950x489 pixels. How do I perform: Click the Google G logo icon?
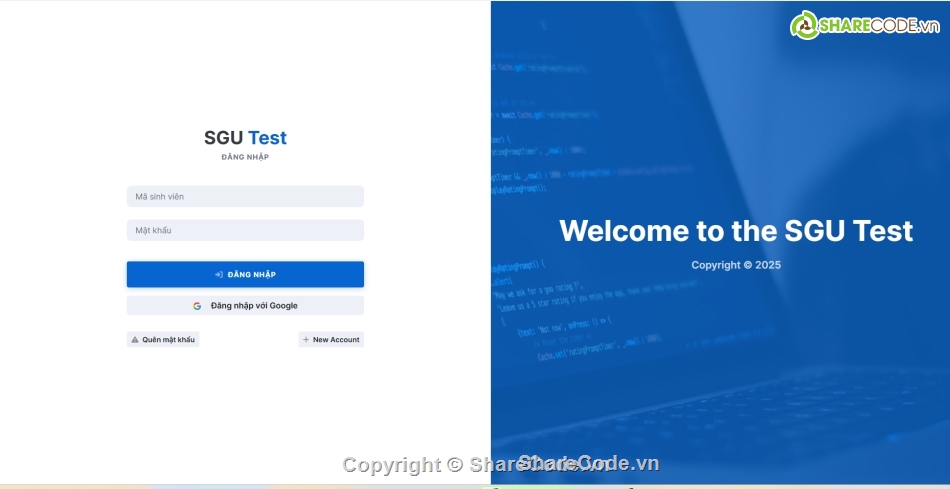tap(197, 306)
